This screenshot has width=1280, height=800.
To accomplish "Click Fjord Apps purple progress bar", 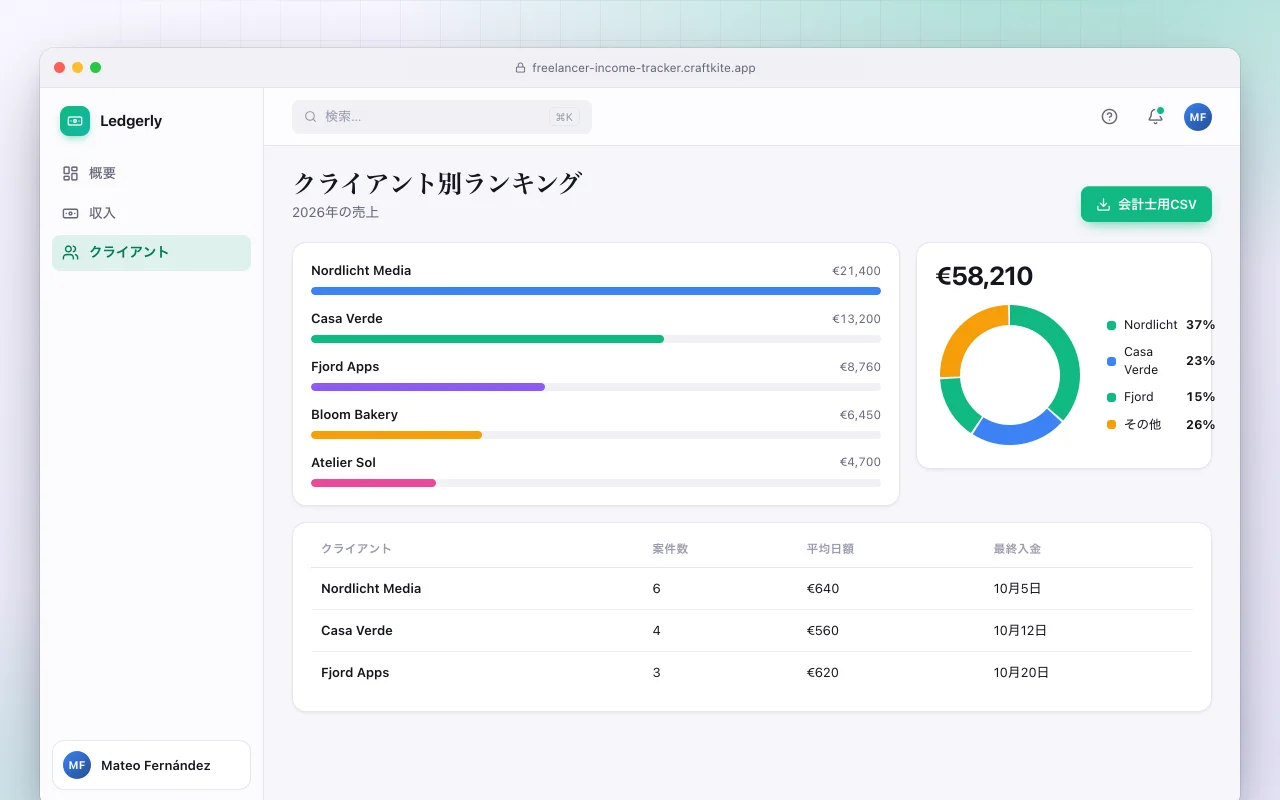I will click(x=428, y=387).
